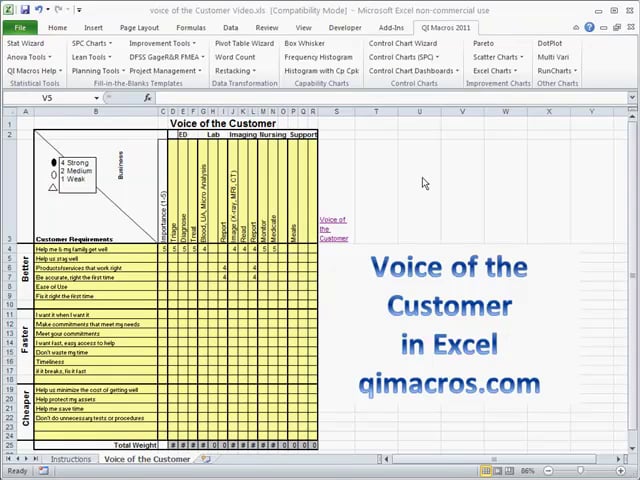Open the Name Box dropdown arrow

[96, 98]
